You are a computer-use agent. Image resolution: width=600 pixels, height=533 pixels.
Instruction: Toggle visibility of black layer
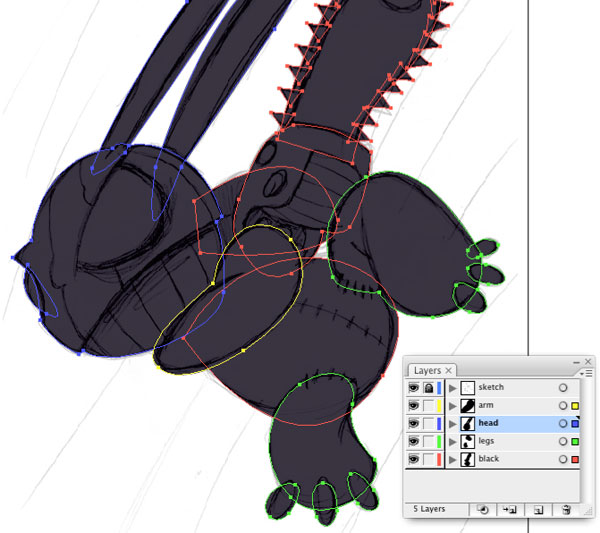pos(413,459)
